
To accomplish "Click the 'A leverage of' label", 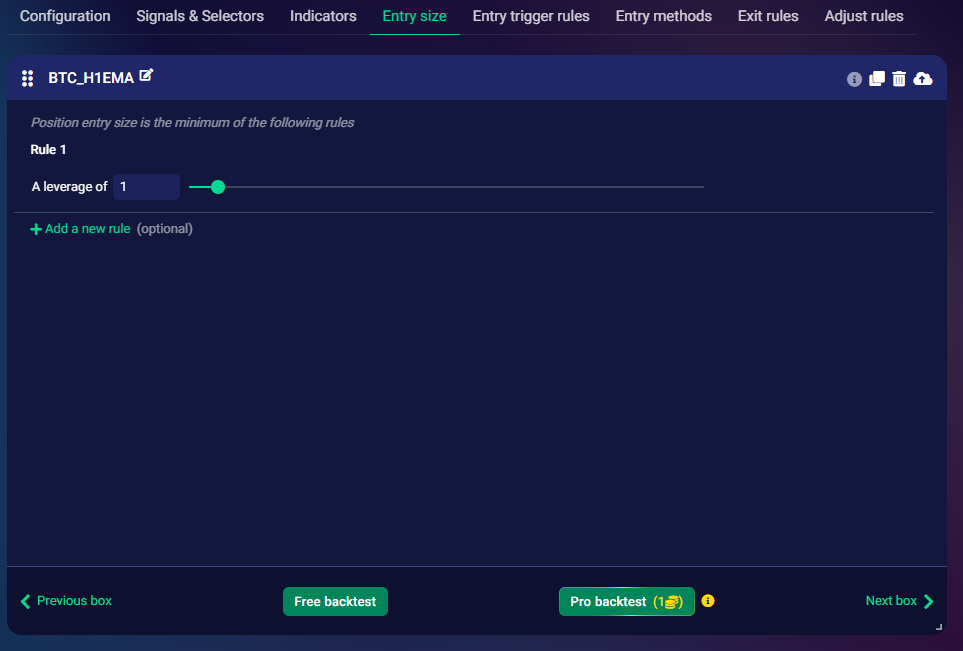I will pyautogui.click(x=69, y=187).
